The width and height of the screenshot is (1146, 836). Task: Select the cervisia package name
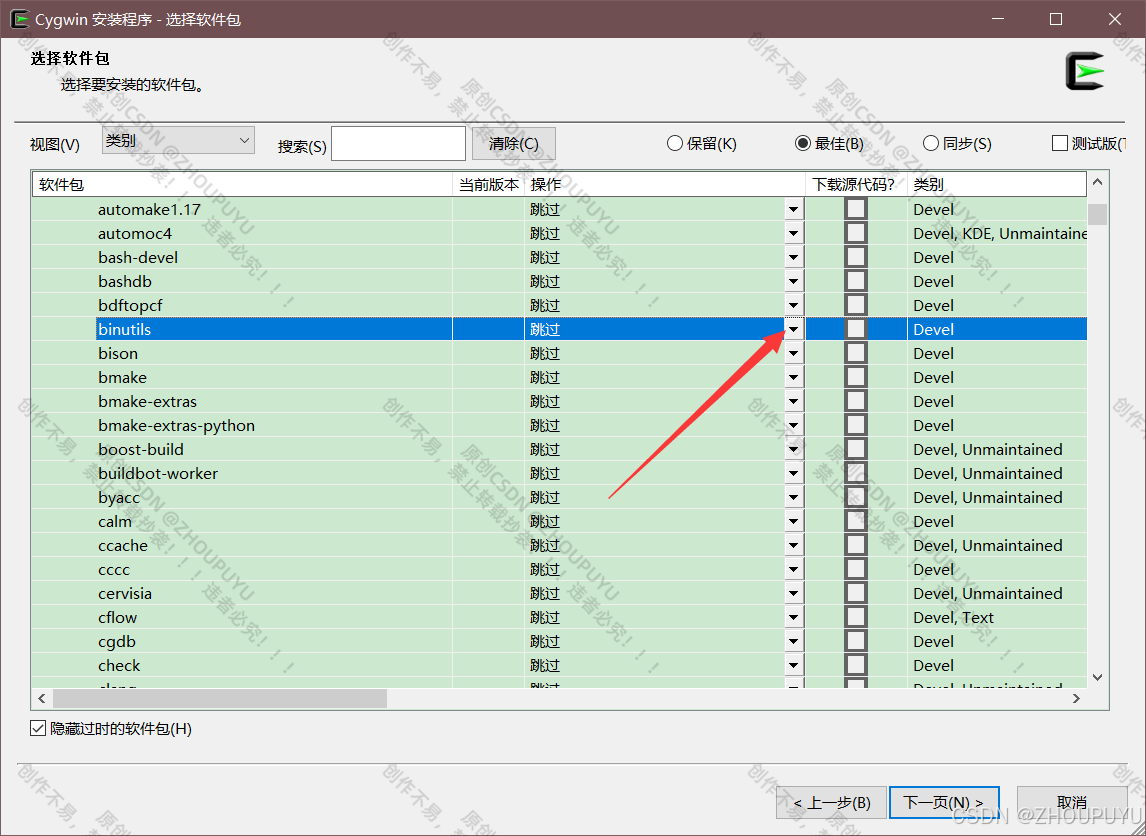click(x=125, y=593)
